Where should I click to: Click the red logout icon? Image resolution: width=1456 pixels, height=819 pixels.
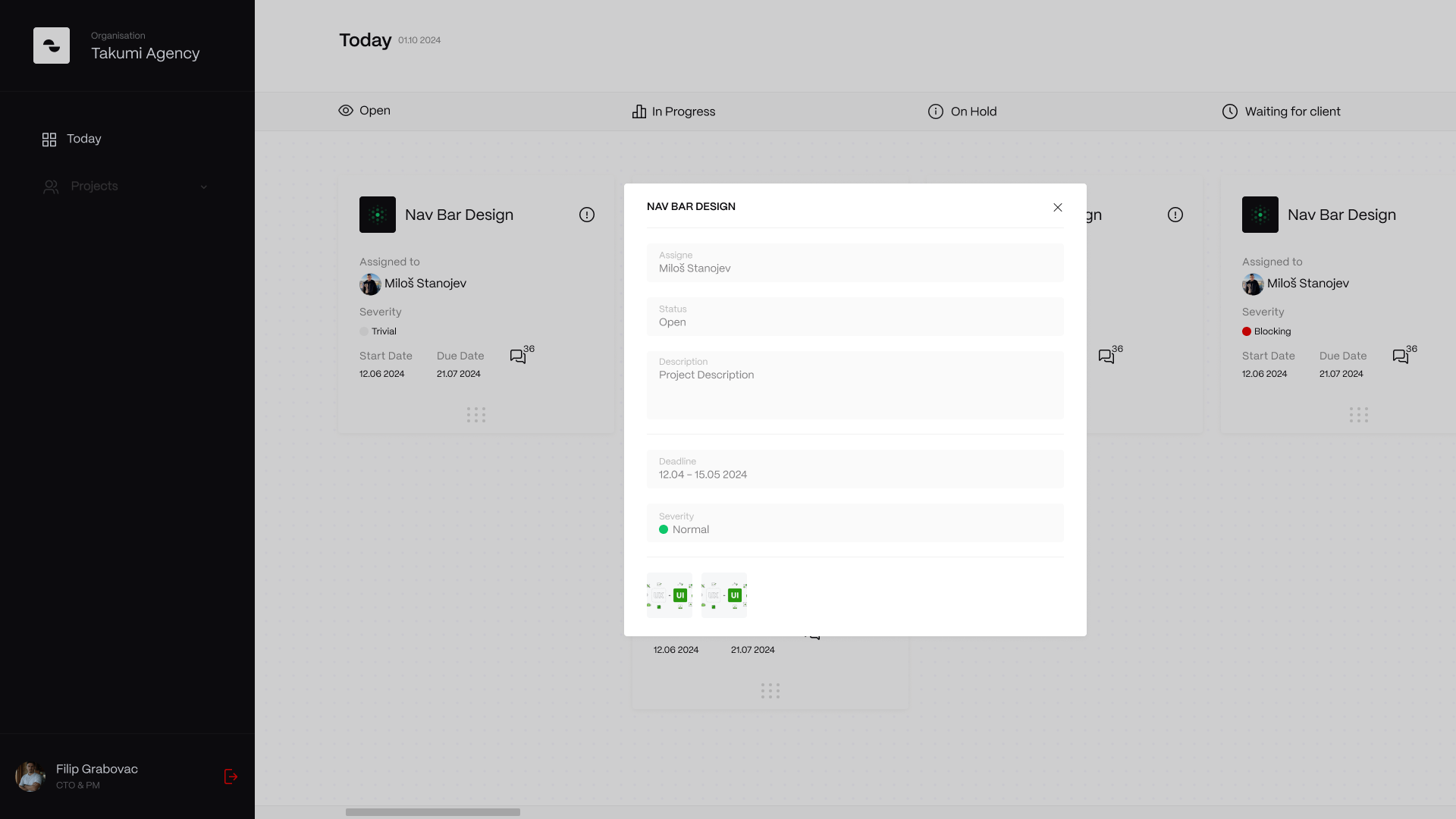(x=231, y=777)
